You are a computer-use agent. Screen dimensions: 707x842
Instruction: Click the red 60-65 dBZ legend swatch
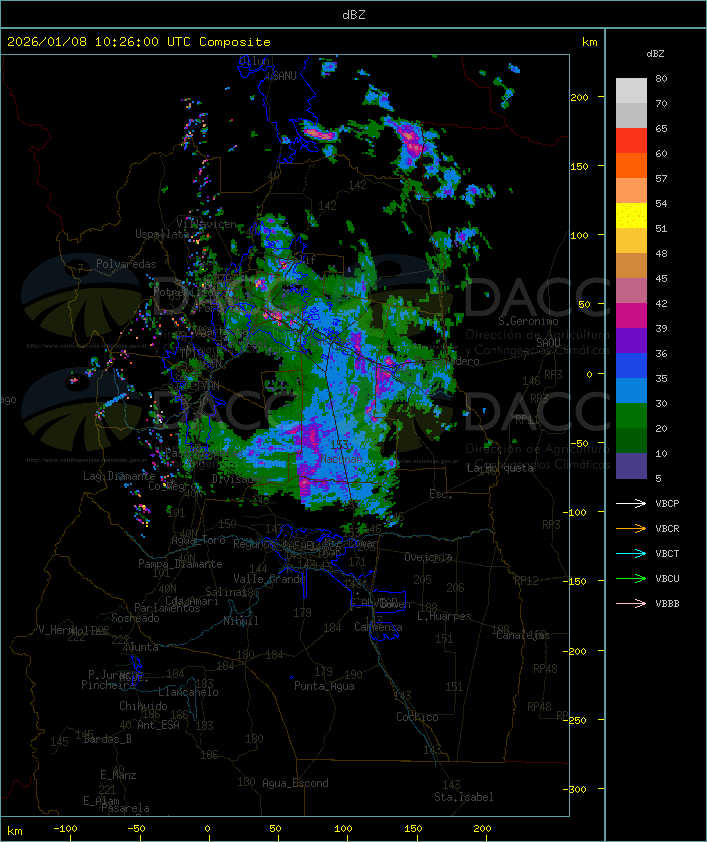[631, 141]
